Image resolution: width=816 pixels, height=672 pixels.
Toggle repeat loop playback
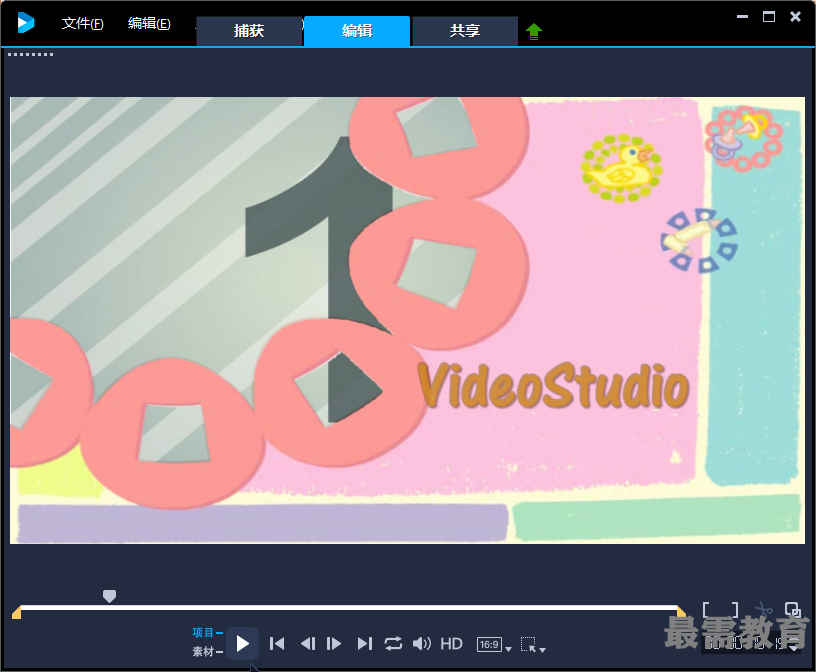pos(393,644)
